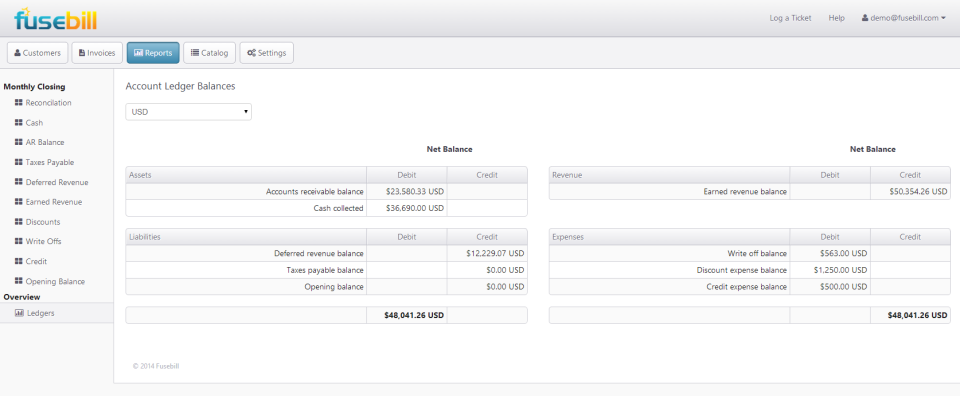
Task: Click the AR Balance grid icon
Action: (19, 142)
